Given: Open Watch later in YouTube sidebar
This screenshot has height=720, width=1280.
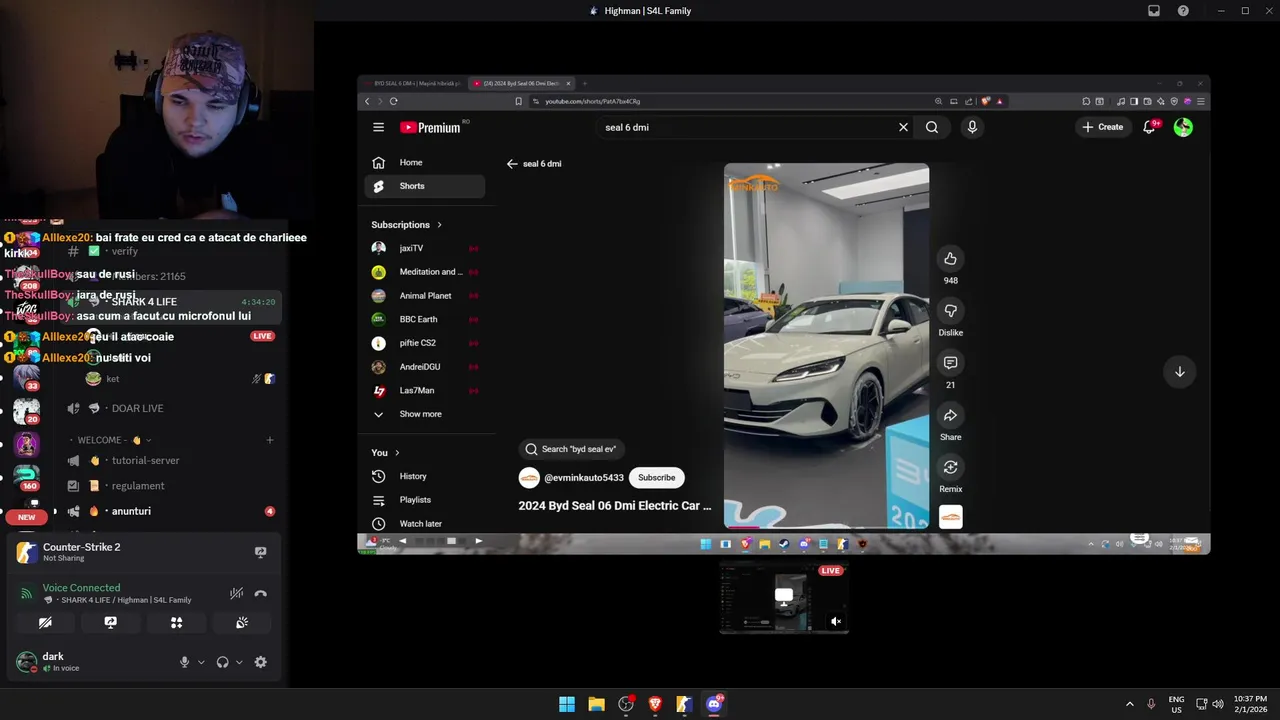Looking at the screenshot, I should 425,524.
